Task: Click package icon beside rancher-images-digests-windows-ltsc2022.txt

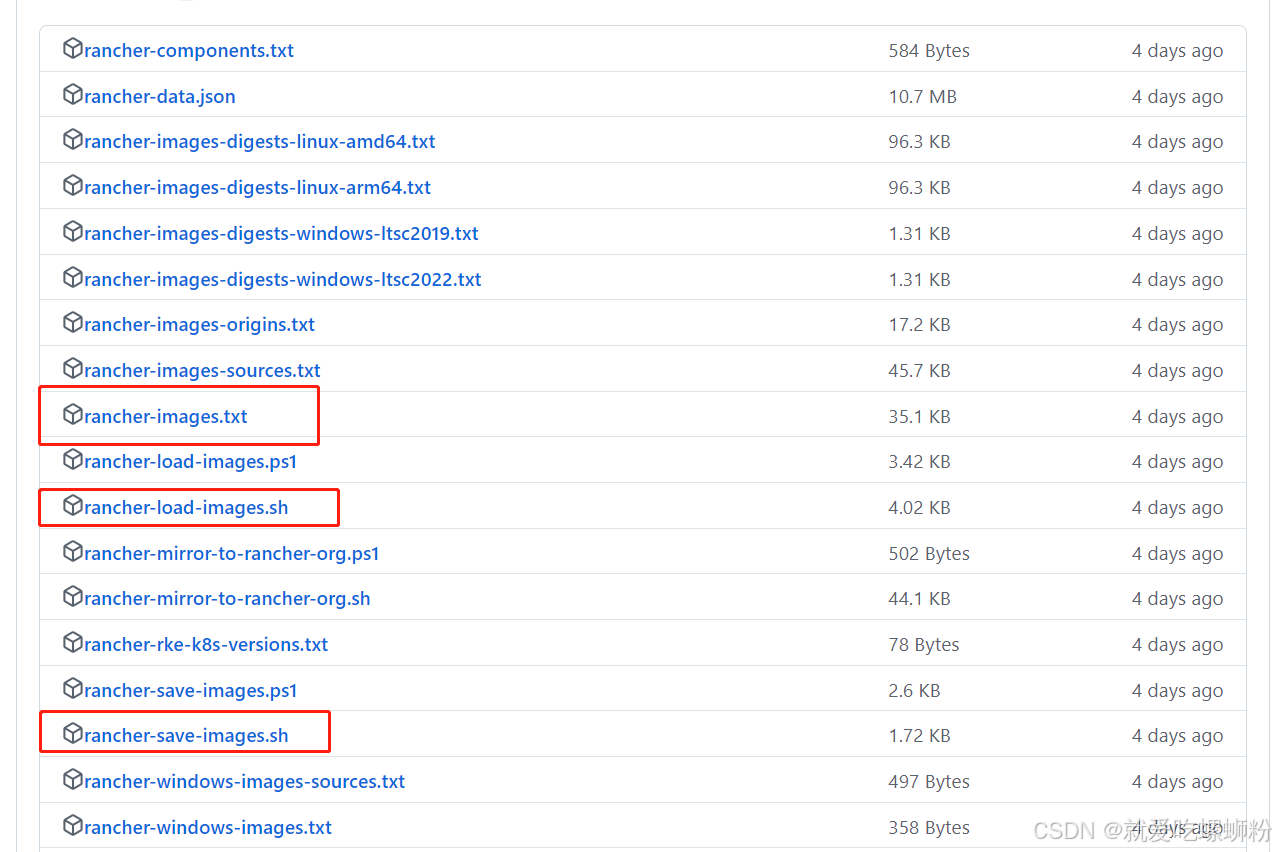Action: coord(72,278)
